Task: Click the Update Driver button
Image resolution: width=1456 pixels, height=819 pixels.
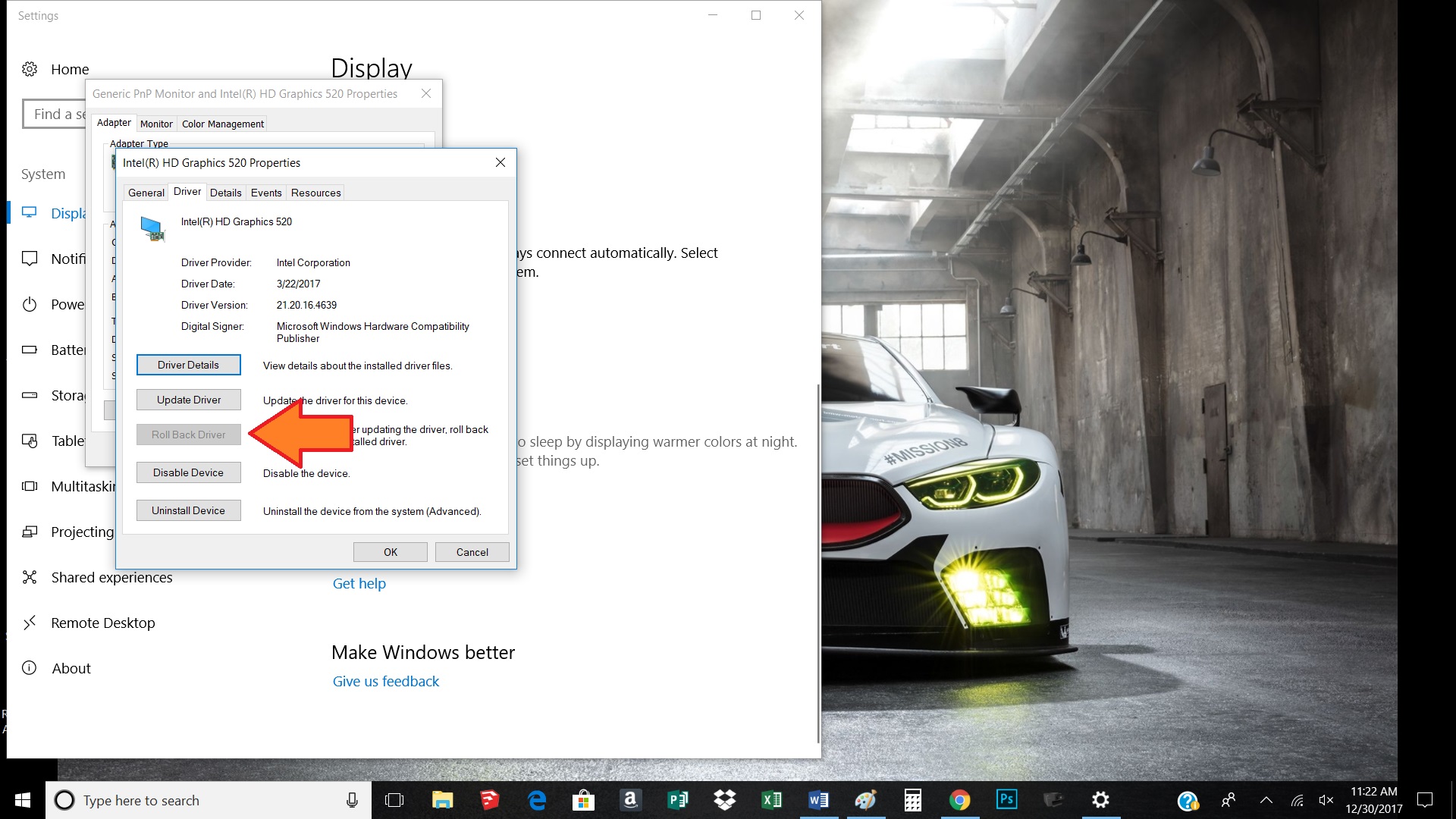Action: click(189, 400)
